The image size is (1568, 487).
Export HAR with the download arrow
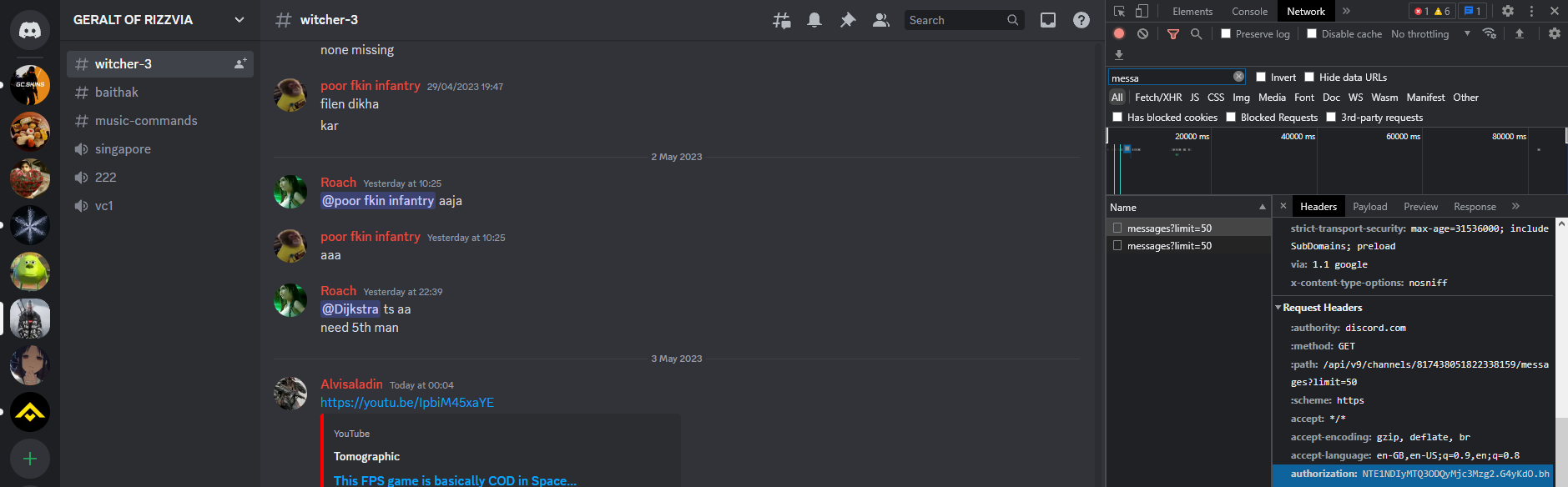pyautogui.click(x=1119, y=55)
